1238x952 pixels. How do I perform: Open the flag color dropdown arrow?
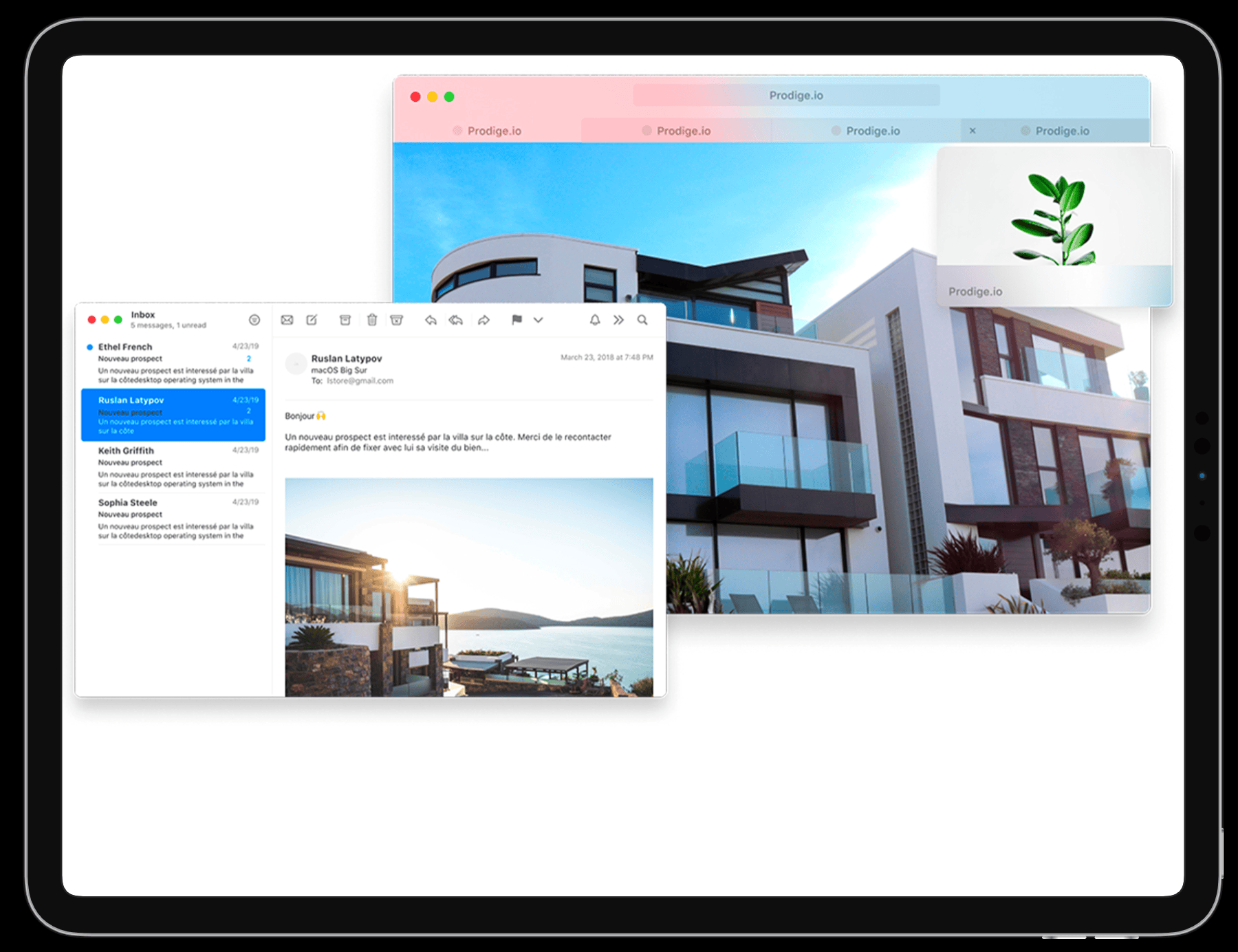(539, 320)
